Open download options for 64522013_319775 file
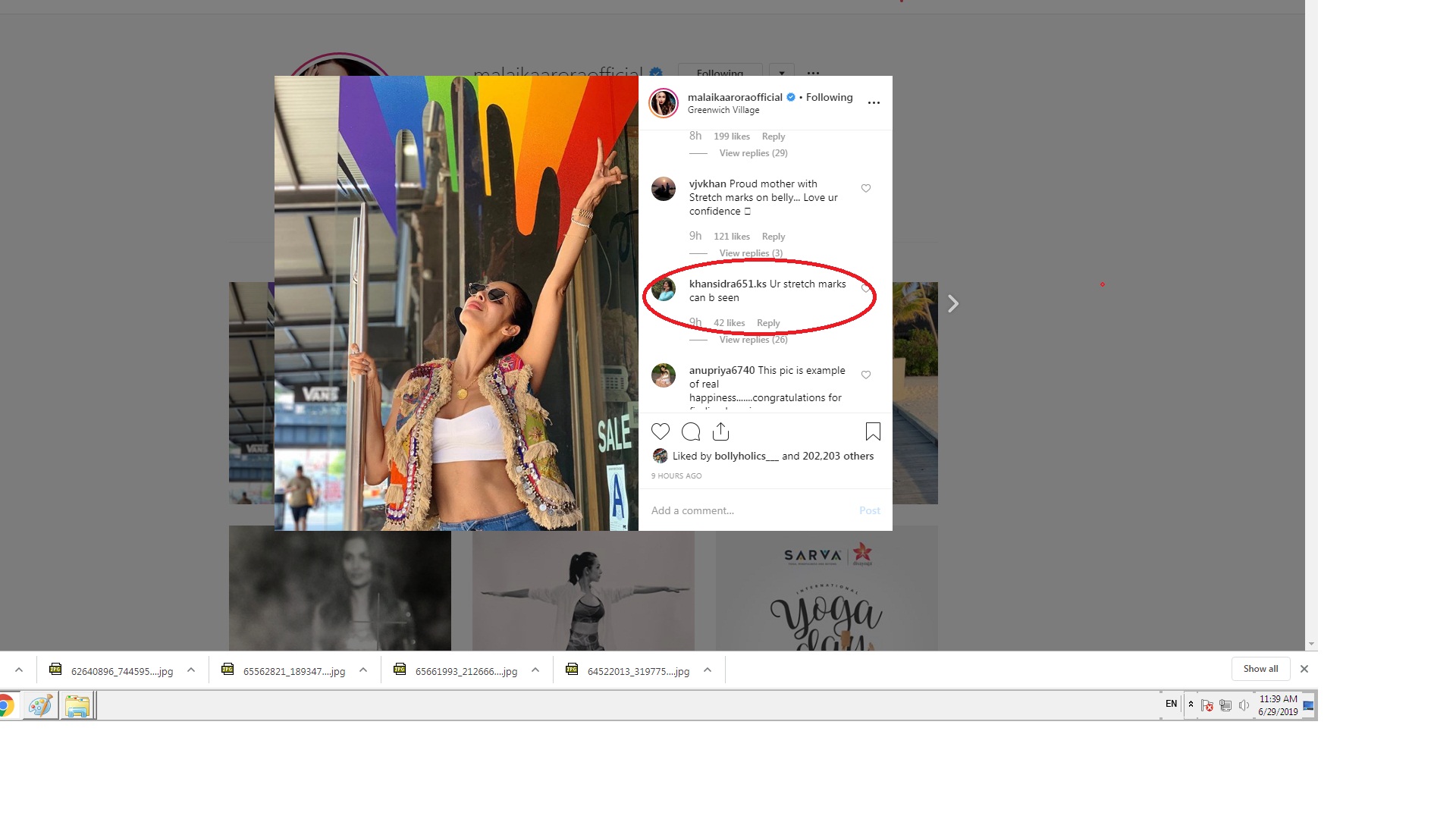 coord(708,670)
